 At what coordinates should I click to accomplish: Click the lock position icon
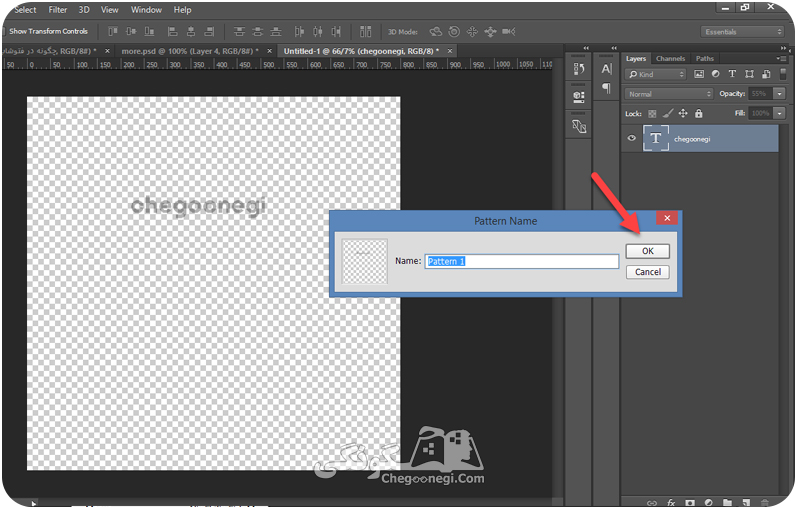click(x=683, y=114)
